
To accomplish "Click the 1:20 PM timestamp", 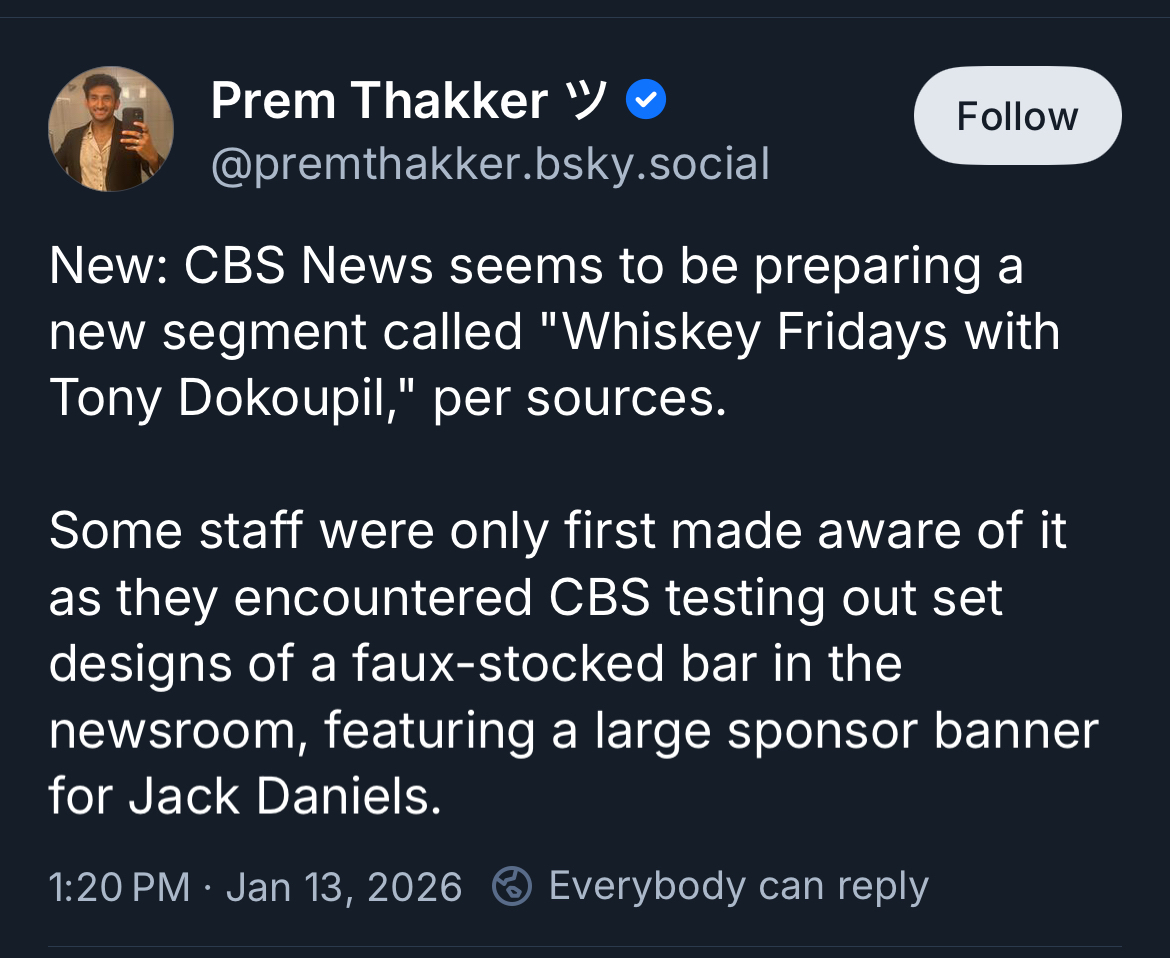I will click(x=119, y=886).
